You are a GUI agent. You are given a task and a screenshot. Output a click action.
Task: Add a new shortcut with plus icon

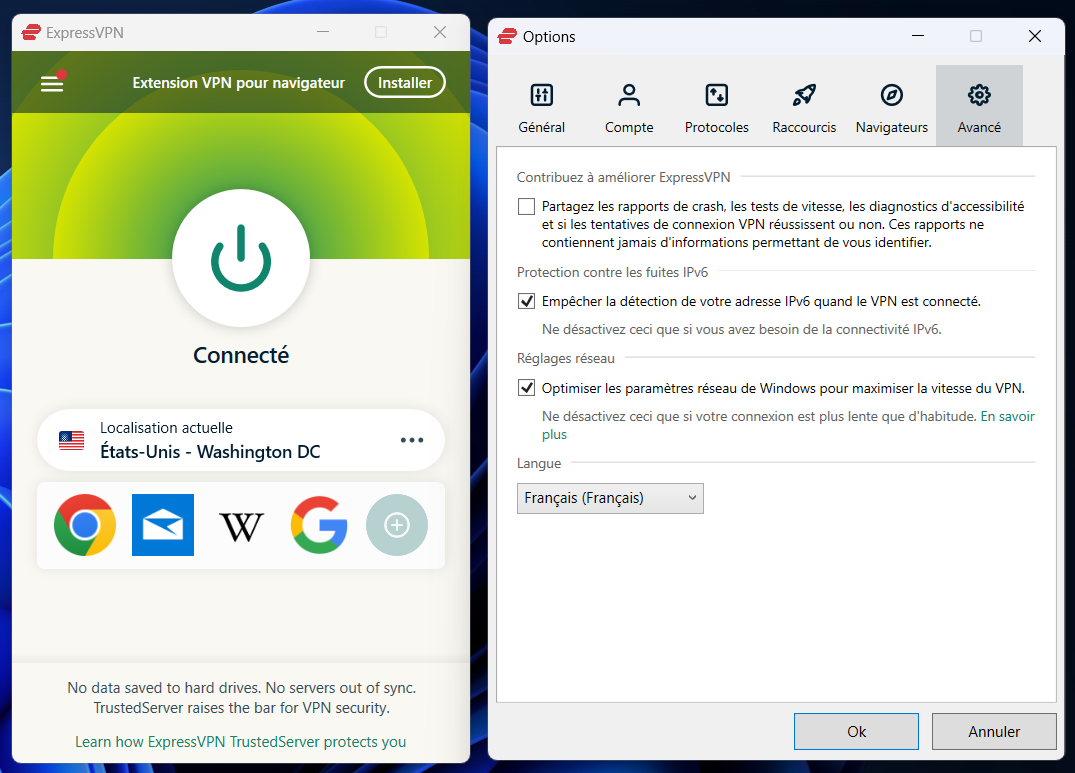coord(397,525)
